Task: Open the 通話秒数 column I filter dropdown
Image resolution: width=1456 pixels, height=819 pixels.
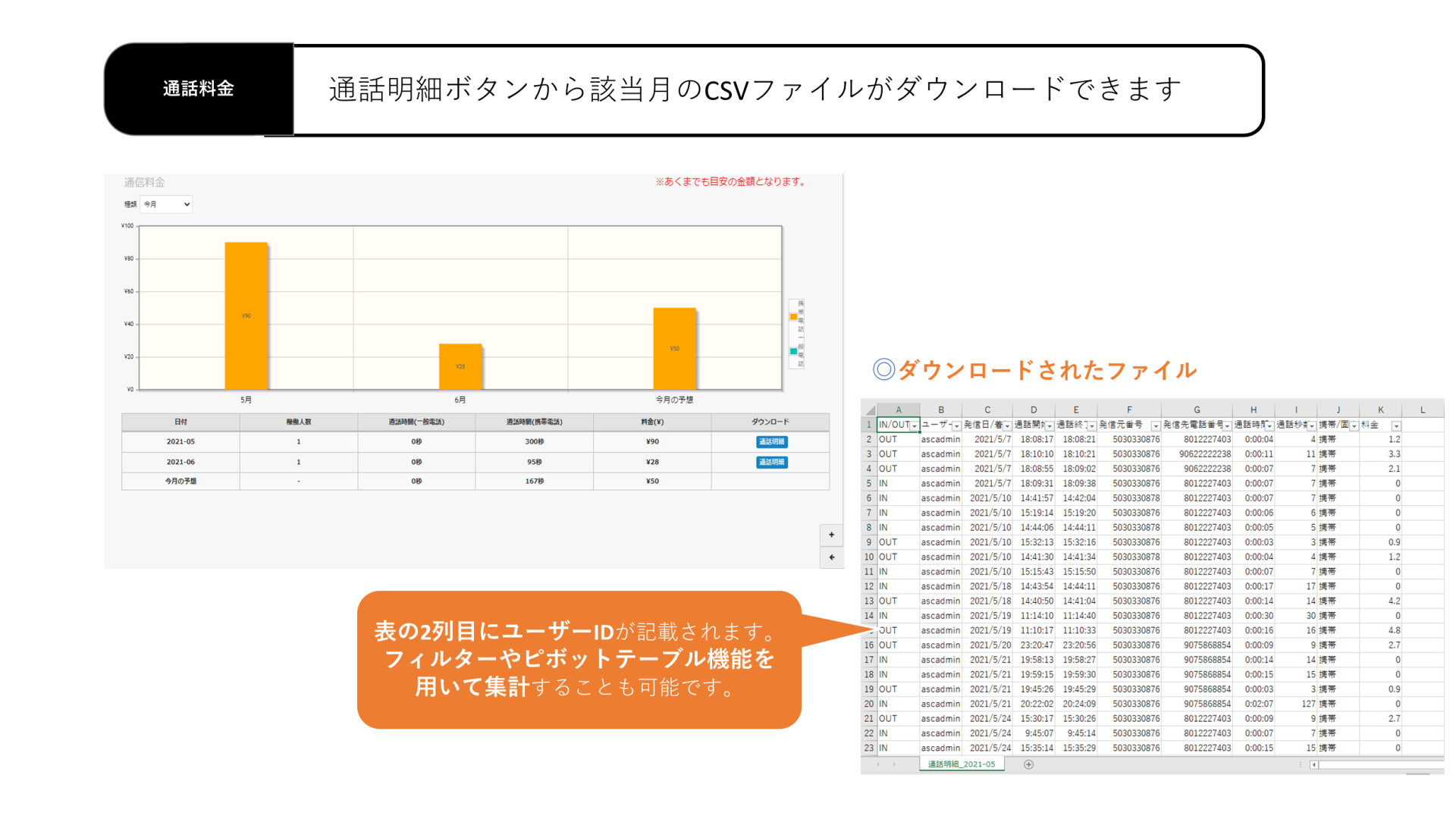Action: pos(1312,425)
